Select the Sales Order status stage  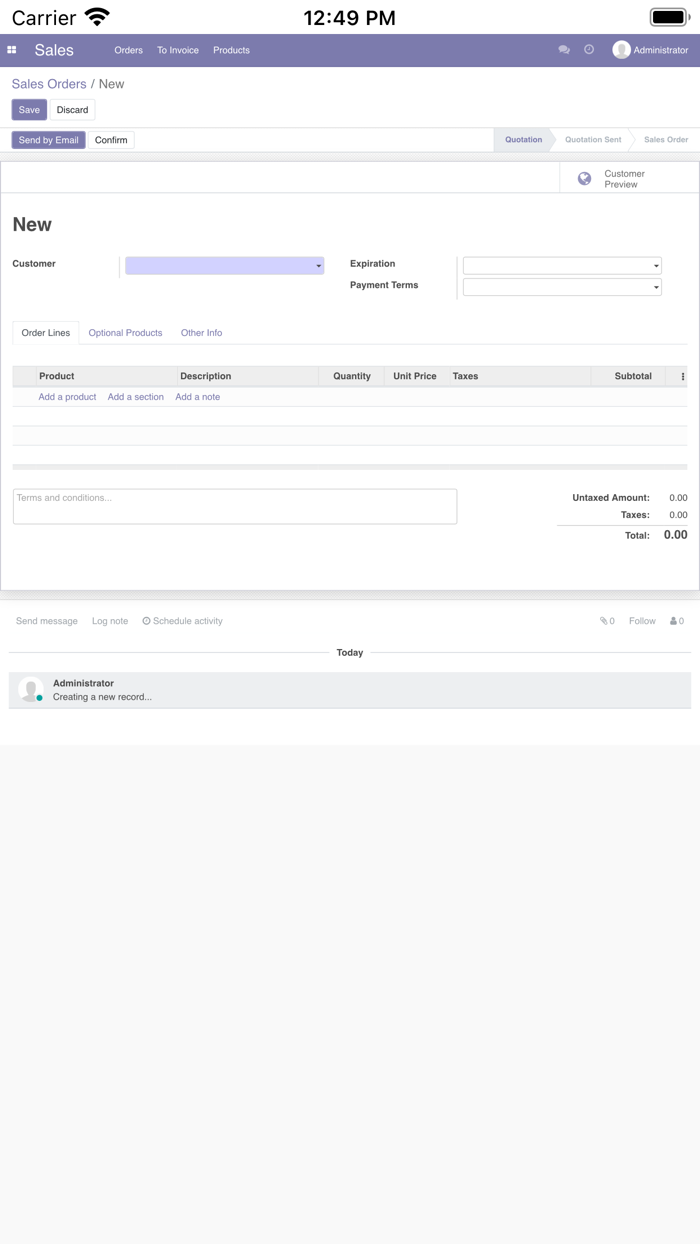[x=666, y=140]
